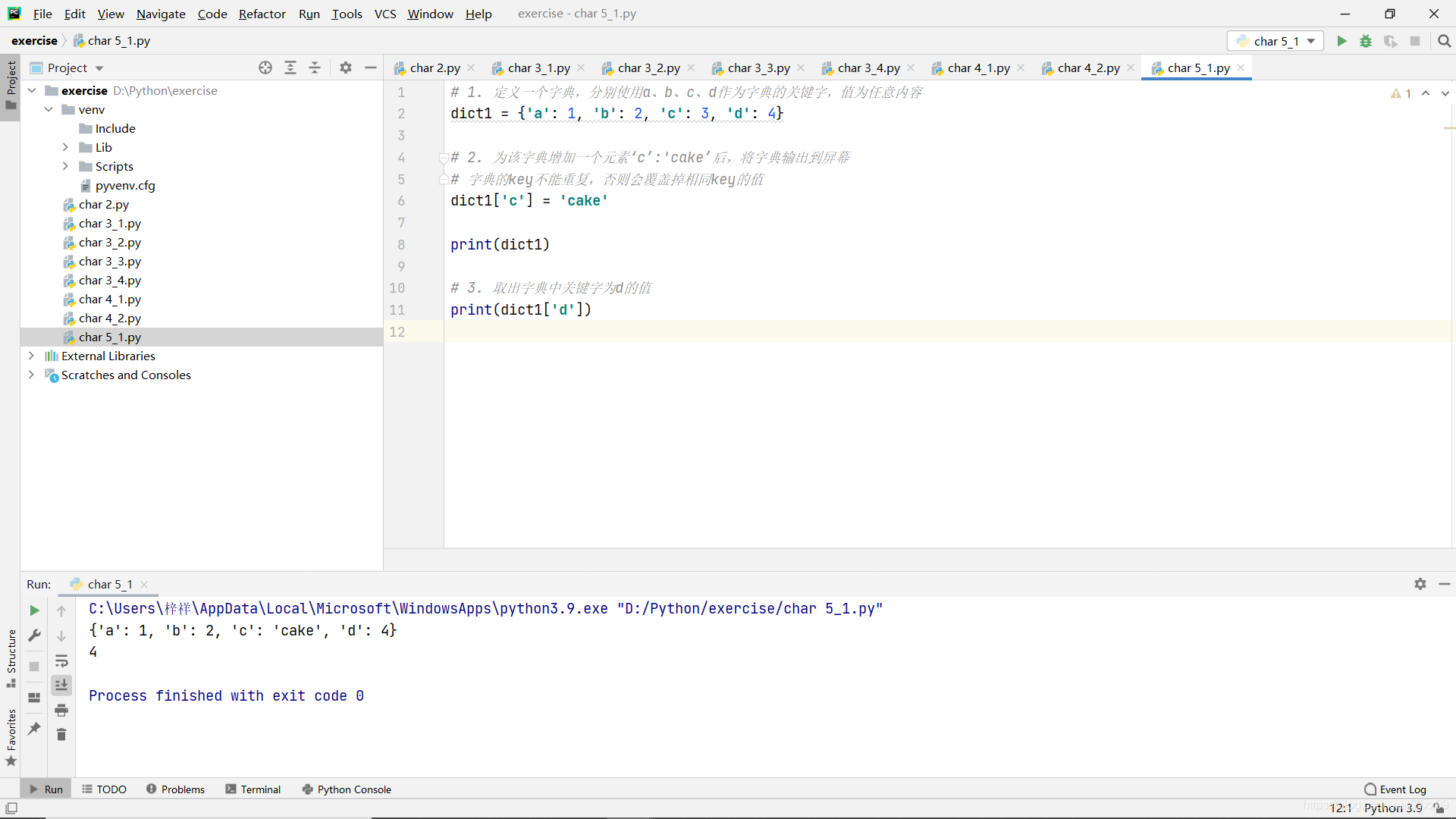Pin the Run tab

tap(34, 729)
